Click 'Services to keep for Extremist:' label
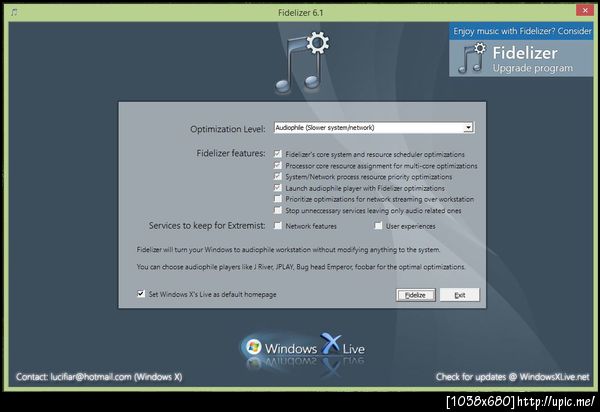600x412 pixels. [x=207, y=226]
